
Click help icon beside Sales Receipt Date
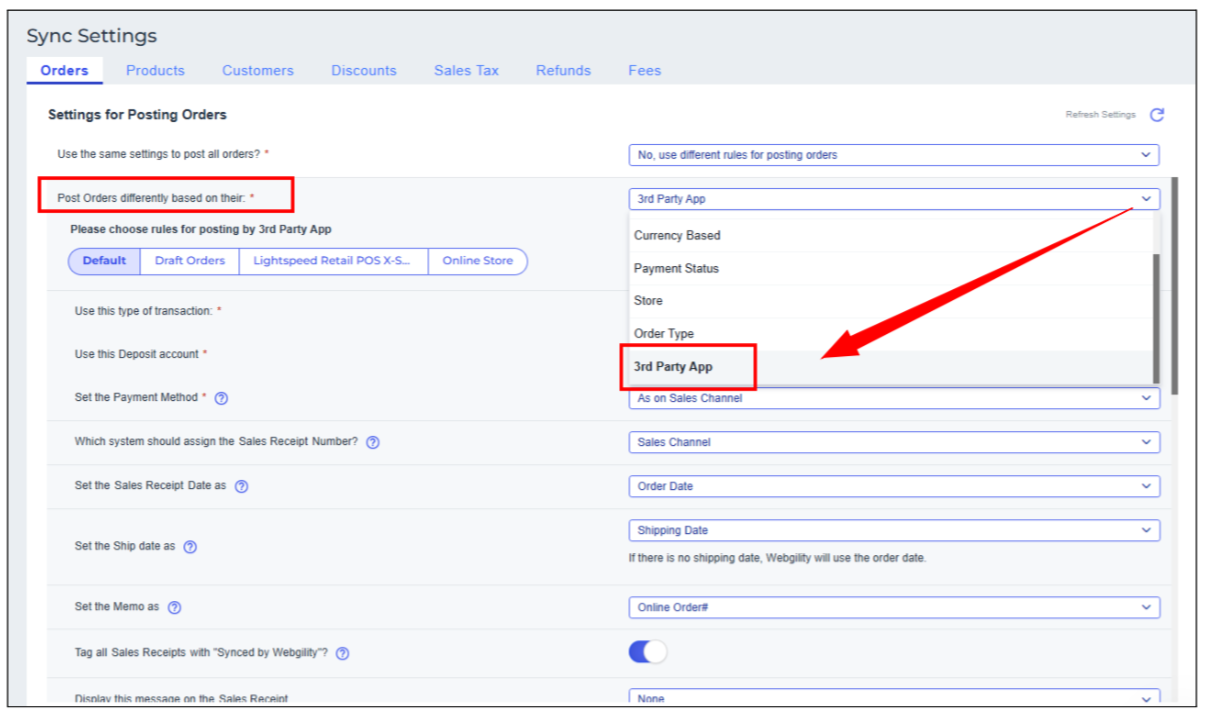241,486
